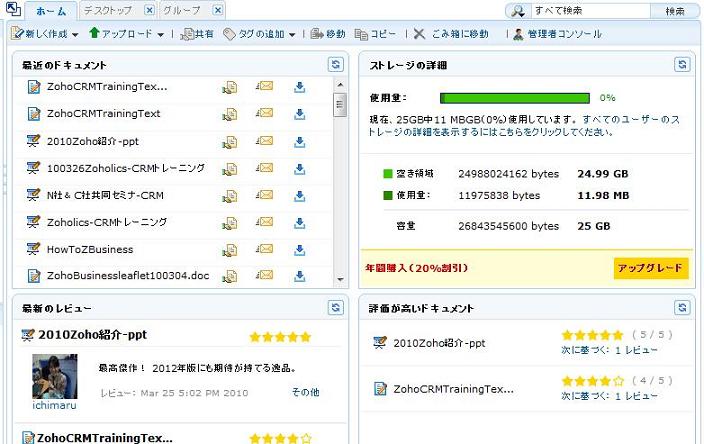Screen dimensions: 704x444
Task: Refresh the ストレージの詳細 panel
Action: pyautogui.click(x=682, y=65)
